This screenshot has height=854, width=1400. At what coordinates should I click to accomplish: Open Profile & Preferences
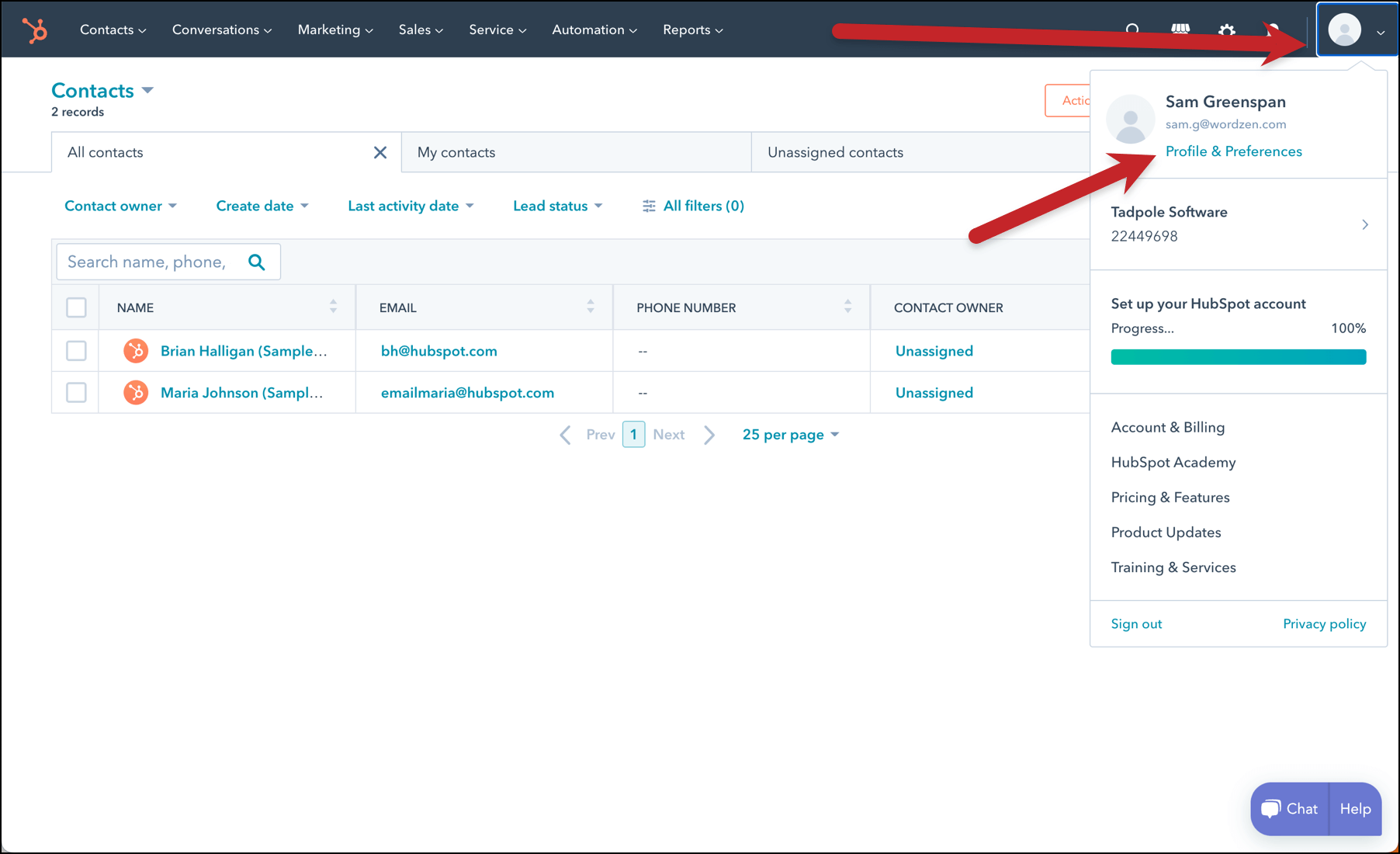pyautogui.click(x=1234, y=151)
